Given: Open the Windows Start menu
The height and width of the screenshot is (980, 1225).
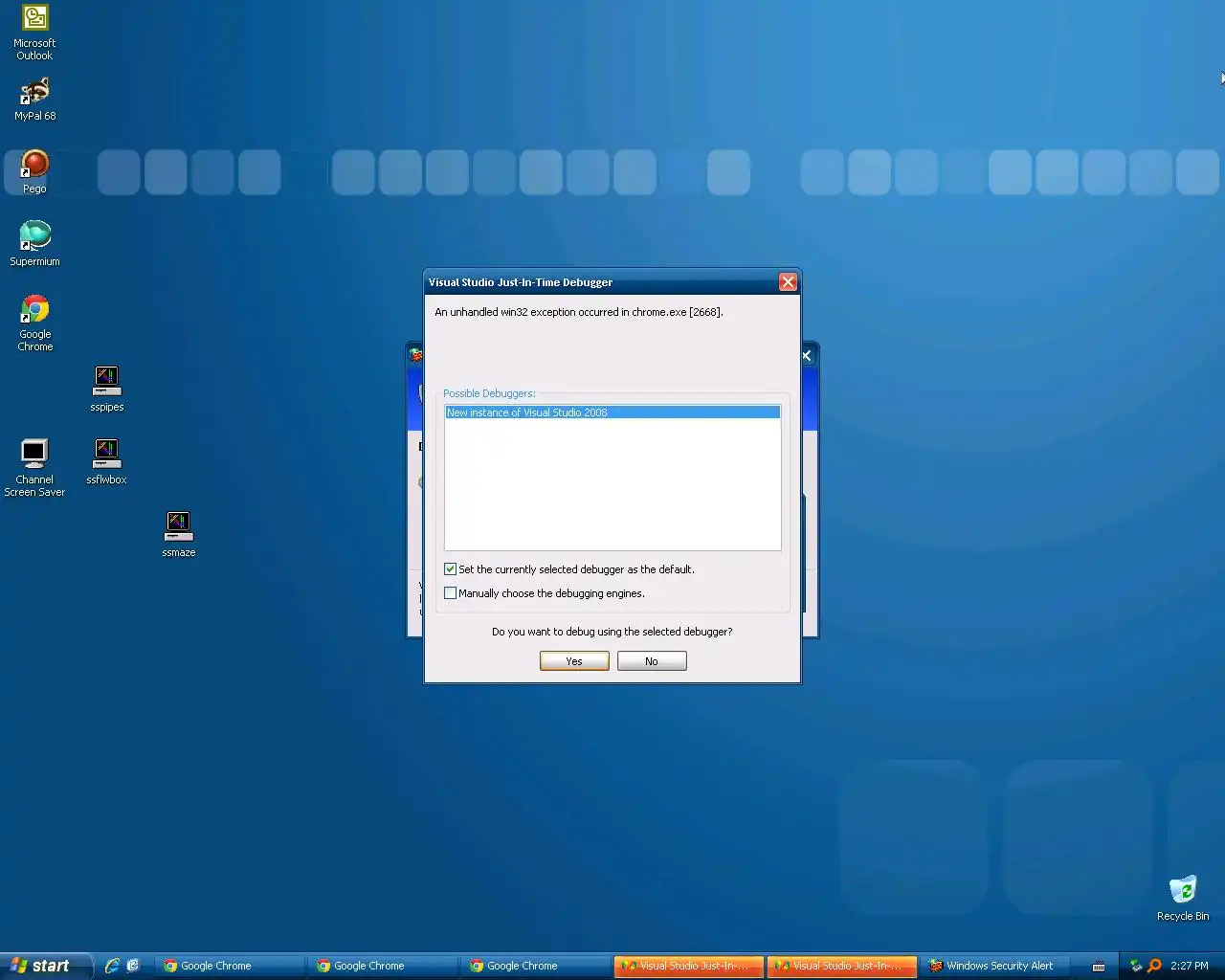Looking at the screenshot, I should click(x=46, y=966).
